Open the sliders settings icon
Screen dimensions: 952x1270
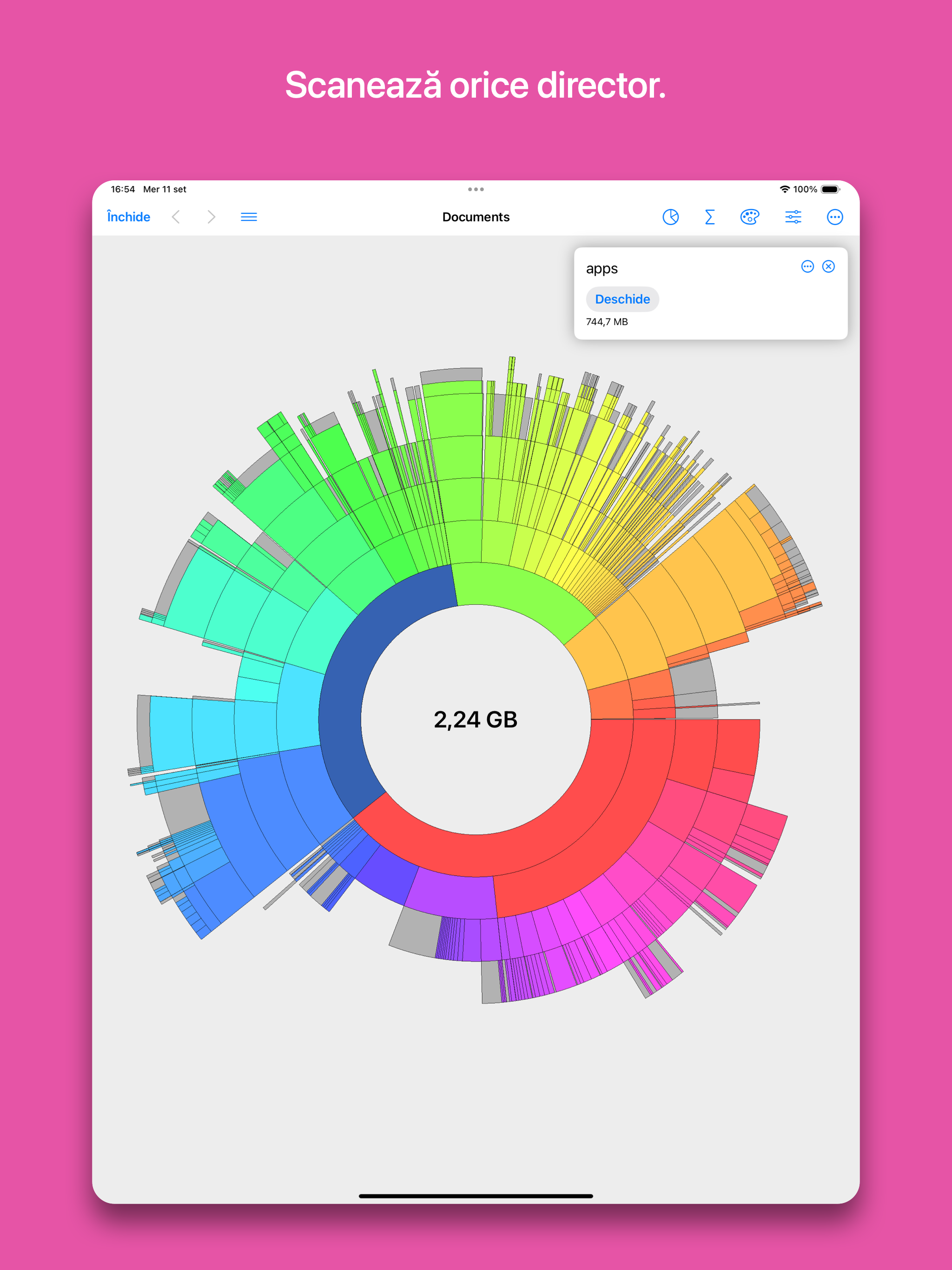pos(793,217)
